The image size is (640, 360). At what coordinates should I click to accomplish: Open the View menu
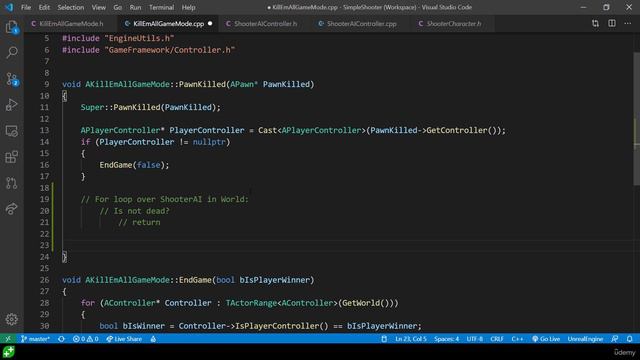[x=98, y=7]
